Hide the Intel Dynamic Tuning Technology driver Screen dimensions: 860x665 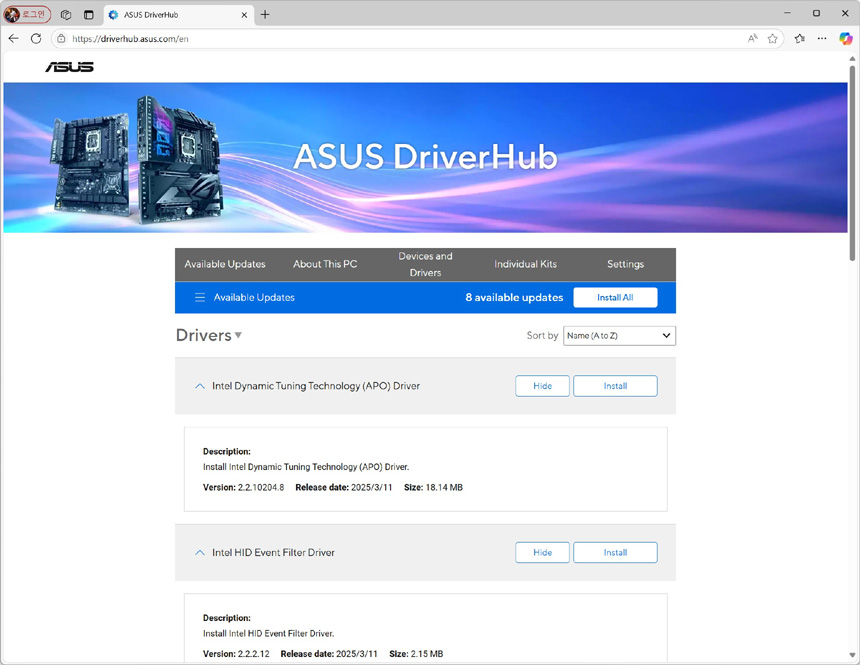pos(542,386)
